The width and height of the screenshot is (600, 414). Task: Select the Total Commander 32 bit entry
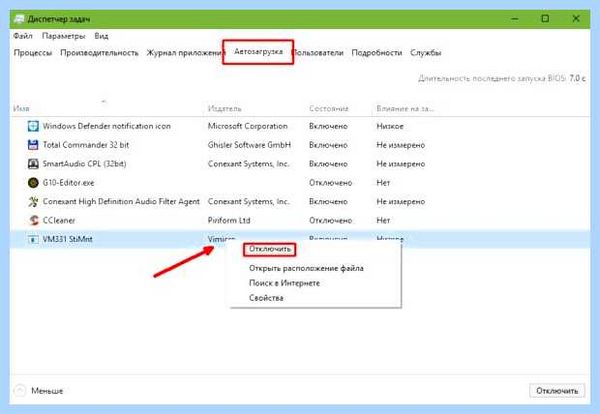click(x=86, y=145)
